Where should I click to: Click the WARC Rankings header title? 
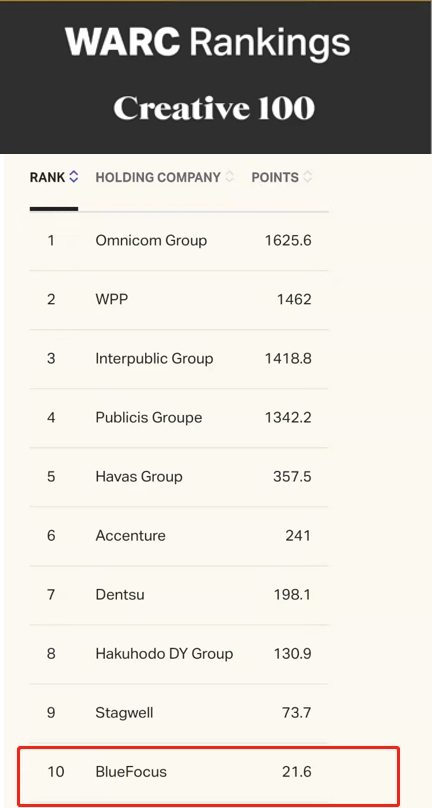(208, 41)
